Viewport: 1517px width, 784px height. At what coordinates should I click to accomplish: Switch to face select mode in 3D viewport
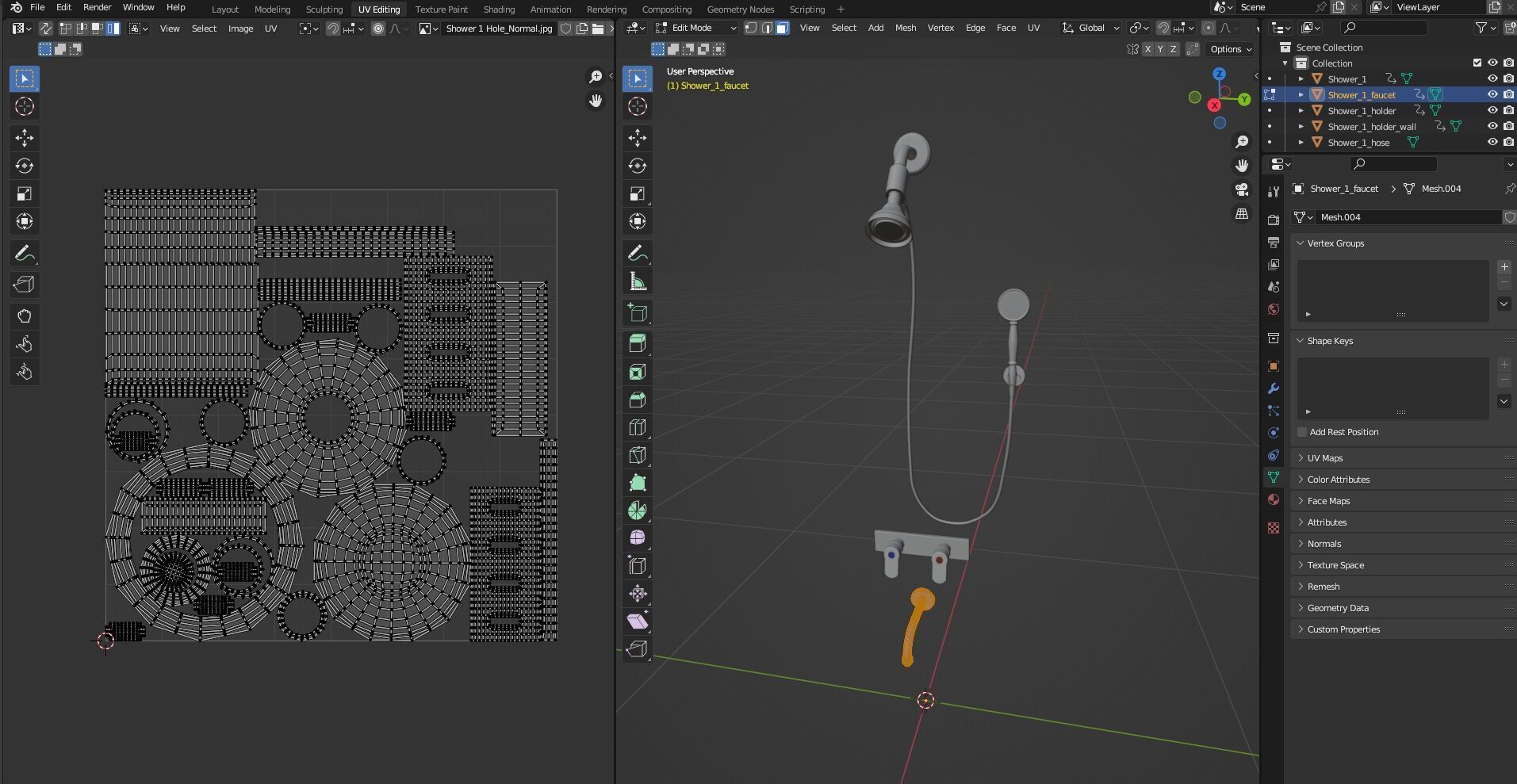[x=782, y=28]
